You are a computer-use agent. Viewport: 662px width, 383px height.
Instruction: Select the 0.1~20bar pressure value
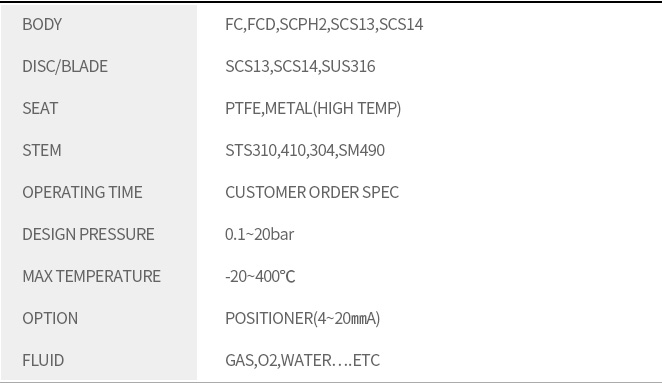click(x=260, y=234)
